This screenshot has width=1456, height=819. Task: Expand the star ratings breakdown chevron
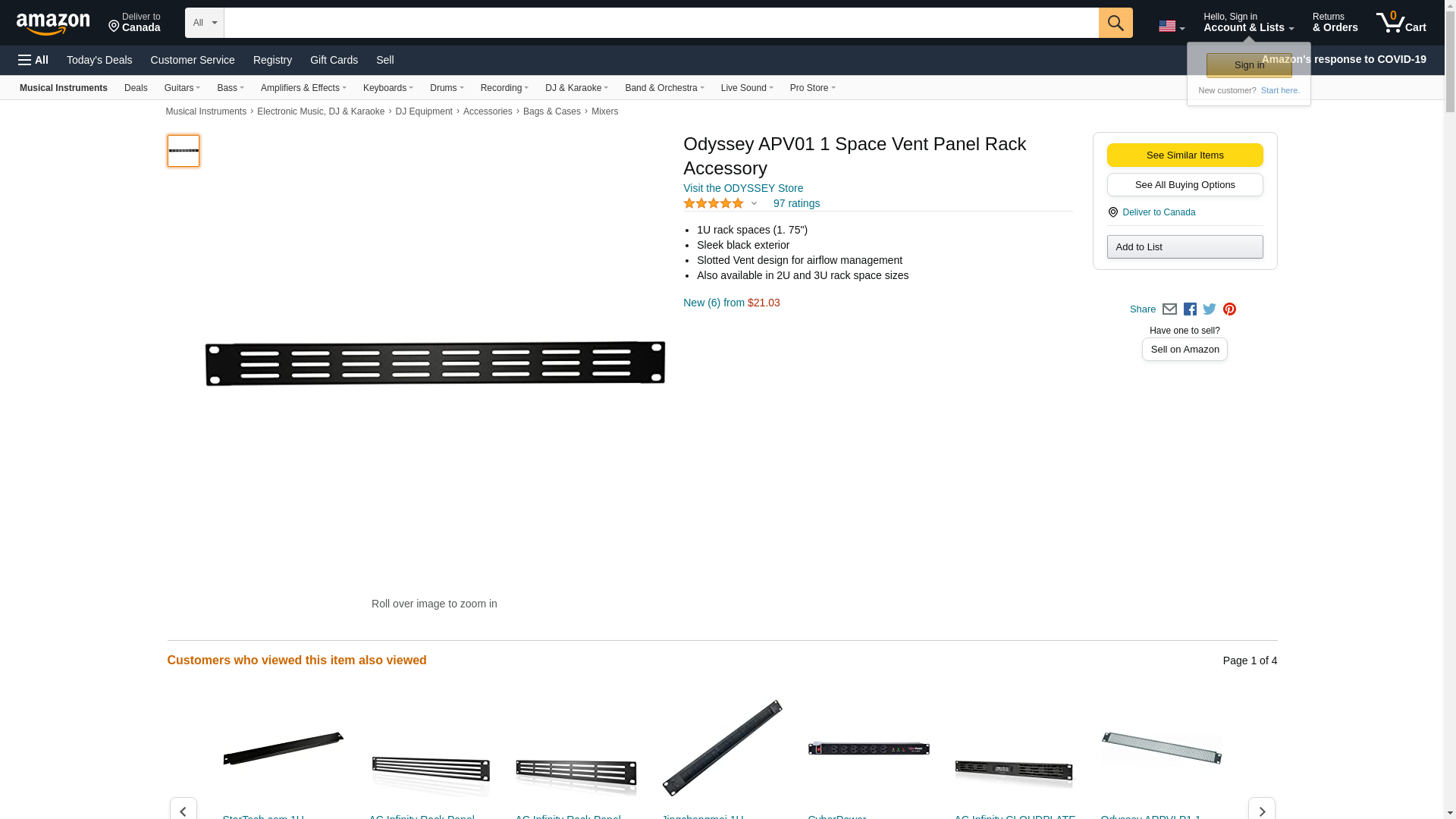pyautogui.click(x=754, y=203)
